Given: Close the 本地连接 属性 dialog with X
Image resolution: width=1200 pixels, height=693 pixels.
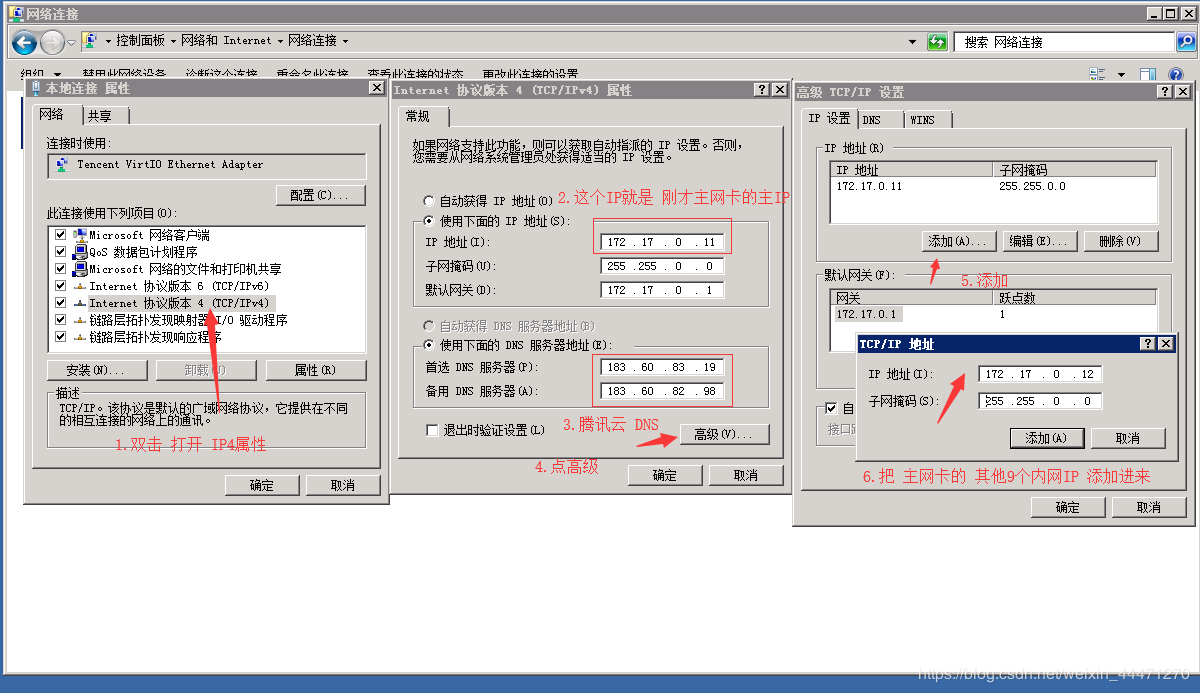Looking at the screenshot, I should 376,88.
